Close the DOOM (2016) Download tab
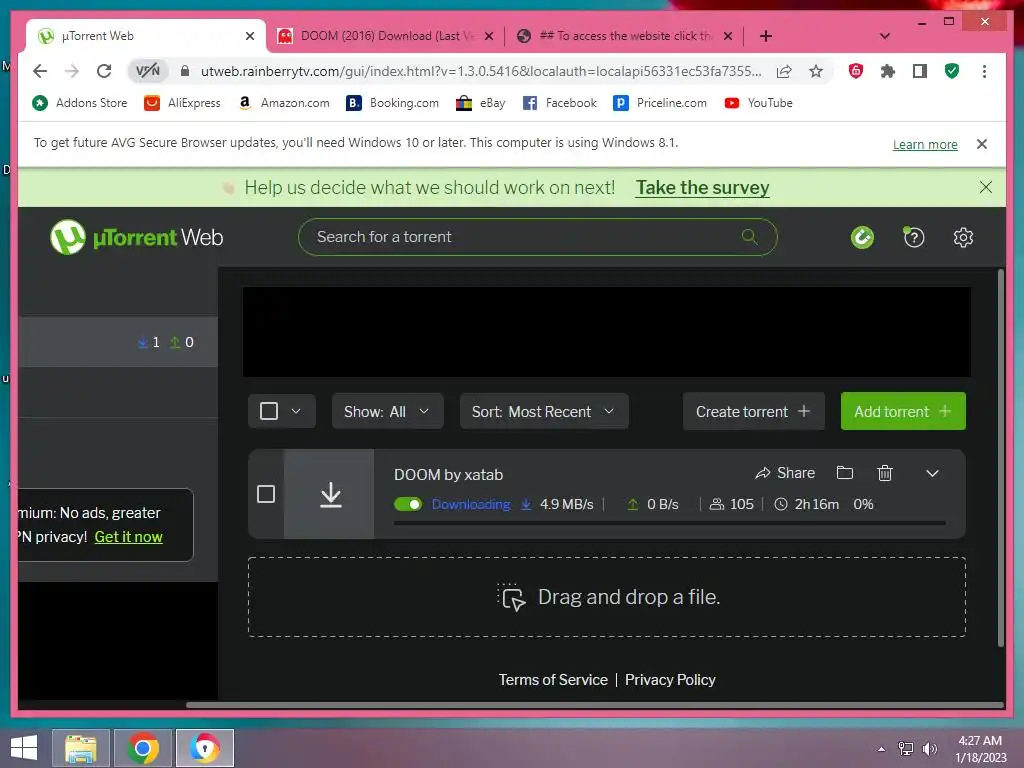Viewport: 1024px width, 768px height. point(489,36)
